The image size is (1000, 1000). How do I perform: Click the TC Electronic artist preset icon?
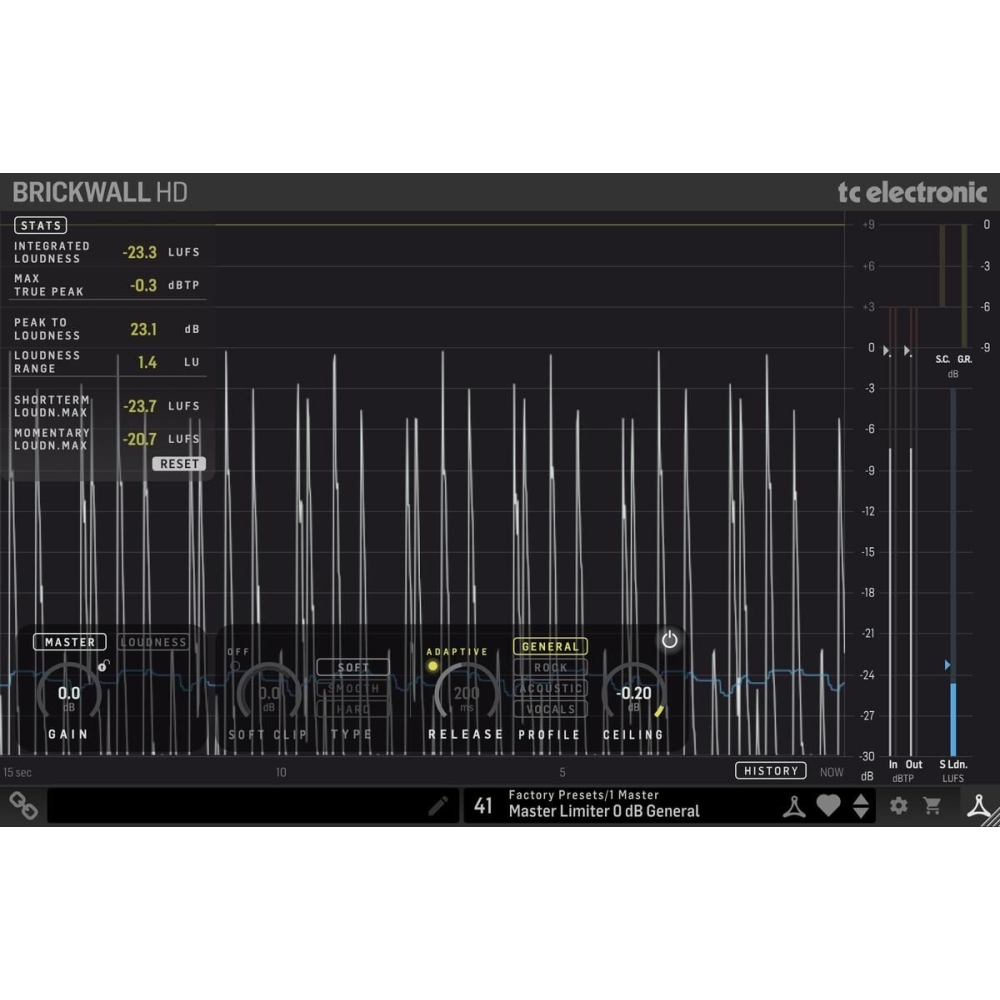click(x=793, y=805)
